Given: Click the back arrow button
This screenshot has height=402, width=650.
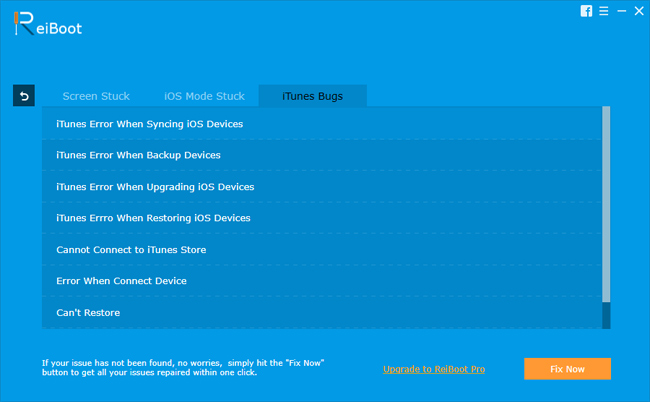Looking at the screenshot, I should click(24, 96).
